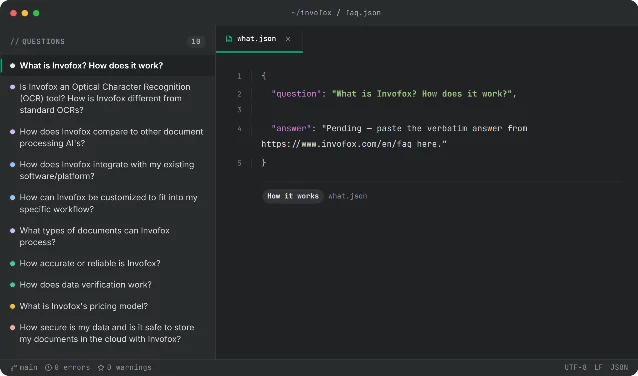Open question about integrating with existing software/platform
The width and height of the screenshot is (638, 376).
[108, 171]
